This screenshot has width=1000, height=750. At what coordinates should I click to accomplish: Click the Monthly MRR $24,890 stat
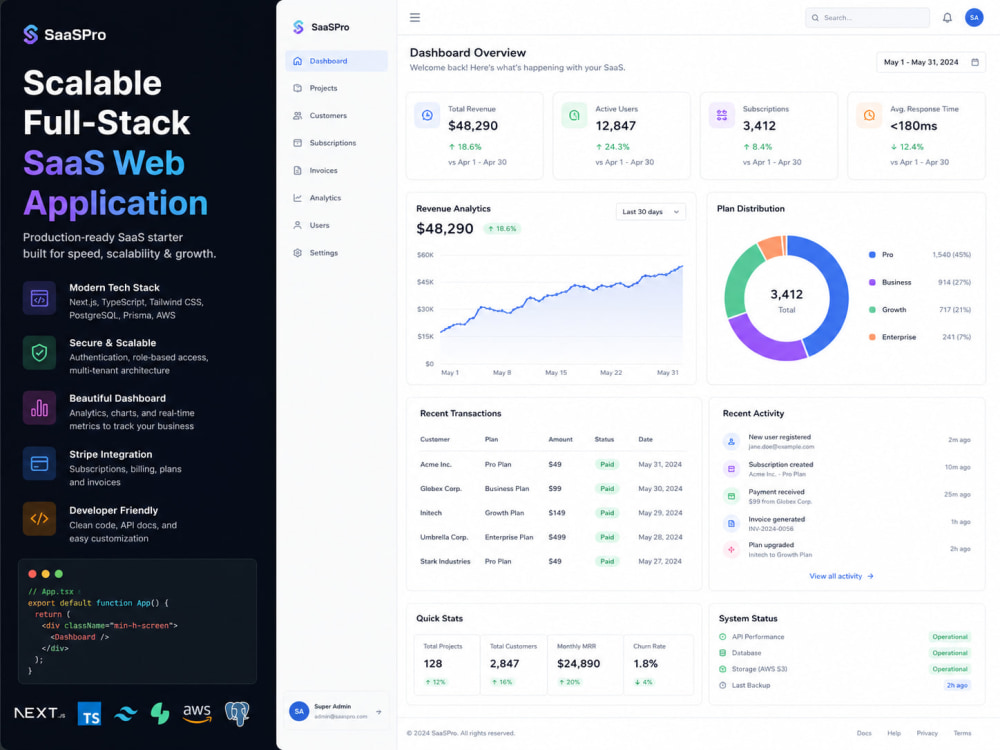click(585, 665)
